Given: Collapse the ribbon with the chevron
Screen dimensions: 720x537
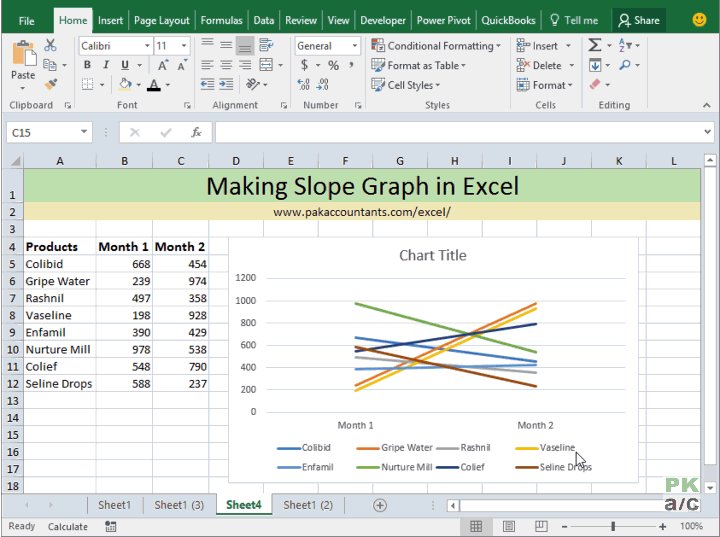Looking at the screenshot, I should 706,105.
